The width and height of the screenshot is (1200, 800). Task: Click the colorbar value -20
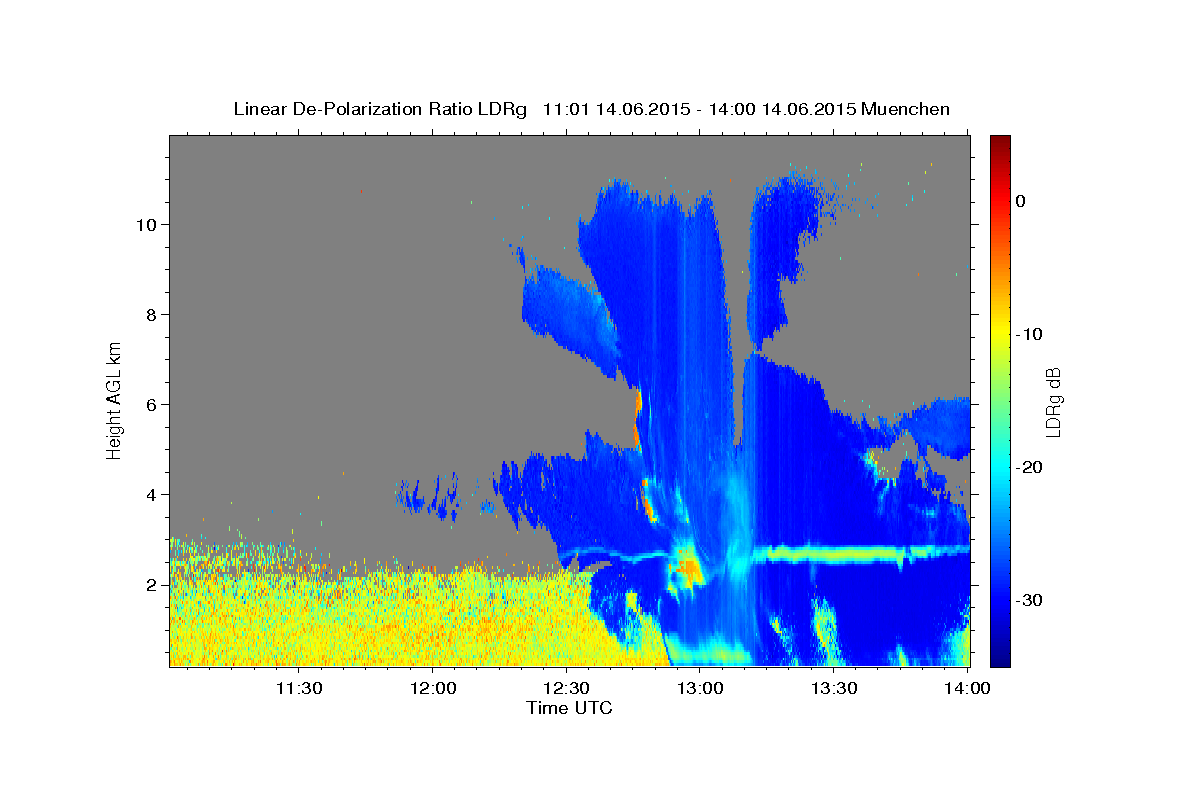pos(1029,467)
